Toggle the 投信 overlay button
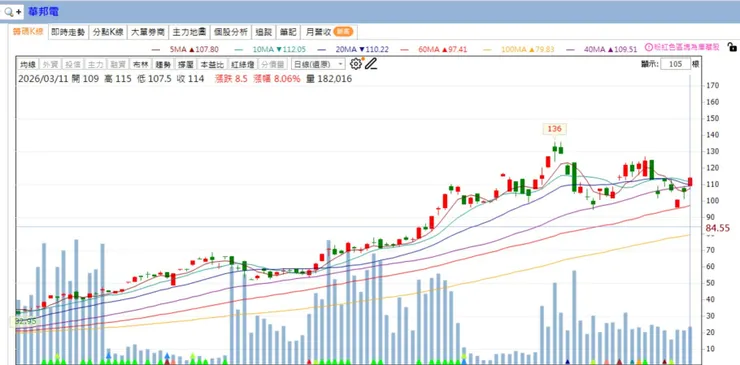The image size is (740, 365). click(72, 64)
